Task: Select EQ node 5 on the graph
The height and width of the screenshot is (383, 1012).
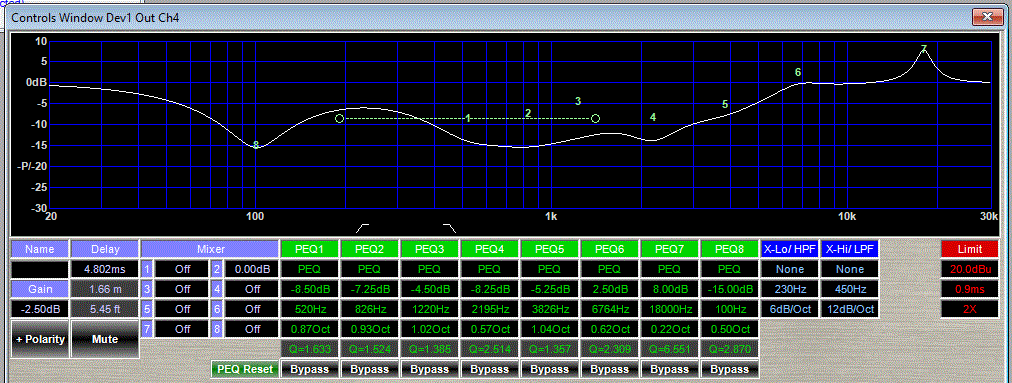Action: pos(725,104)
